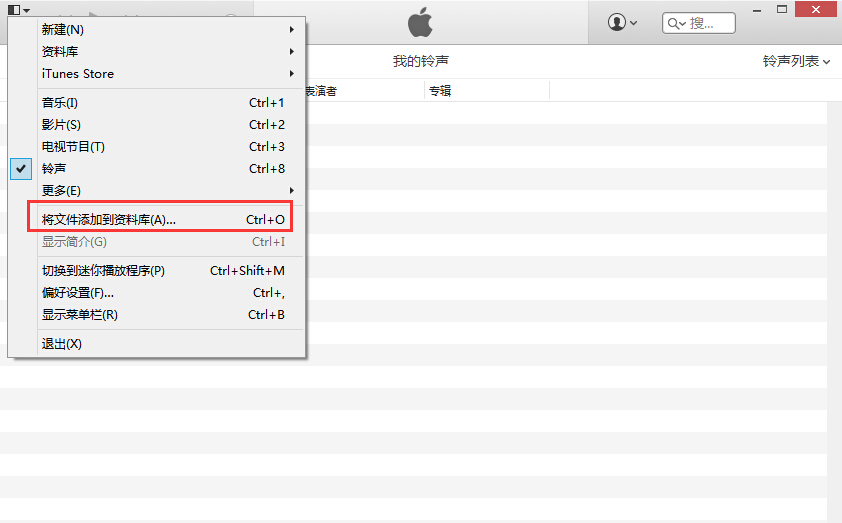This screenshot has width=842, height=523.
Task: Expand the 资料库 submenu
Action: point(168,52)
